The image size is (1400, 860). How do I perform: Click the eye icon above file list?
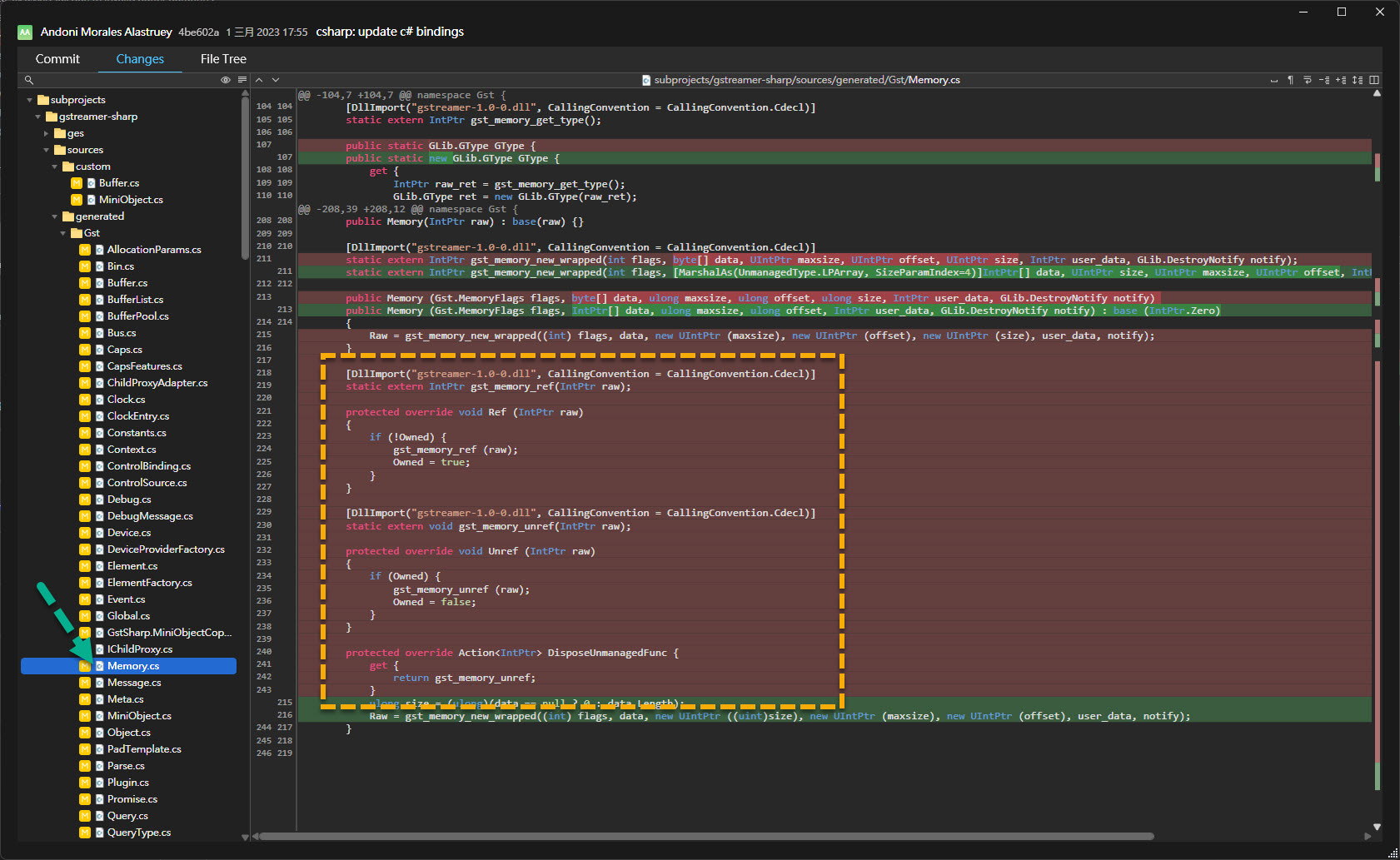tap(225, 80)
